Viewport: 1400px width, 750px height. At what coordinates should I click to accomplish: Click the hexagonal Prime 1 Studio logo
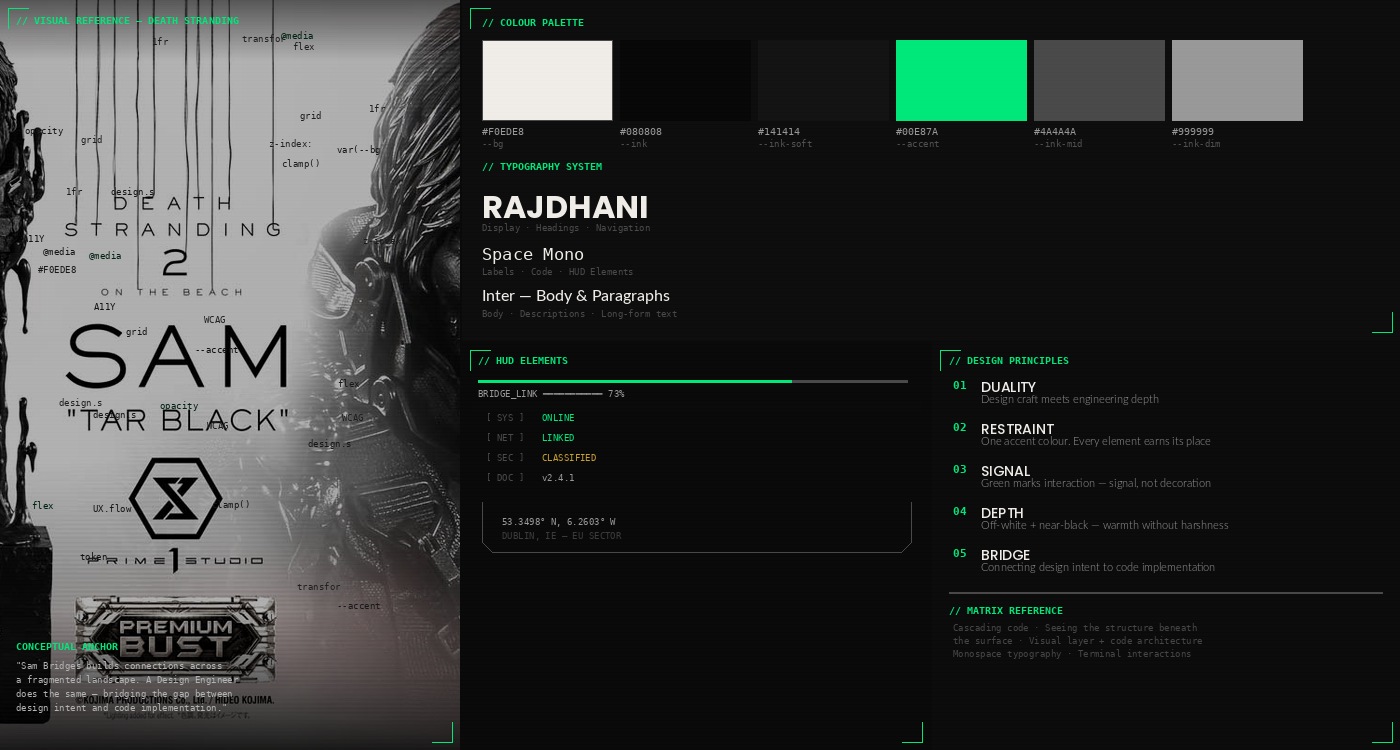[x=176, y=498]
